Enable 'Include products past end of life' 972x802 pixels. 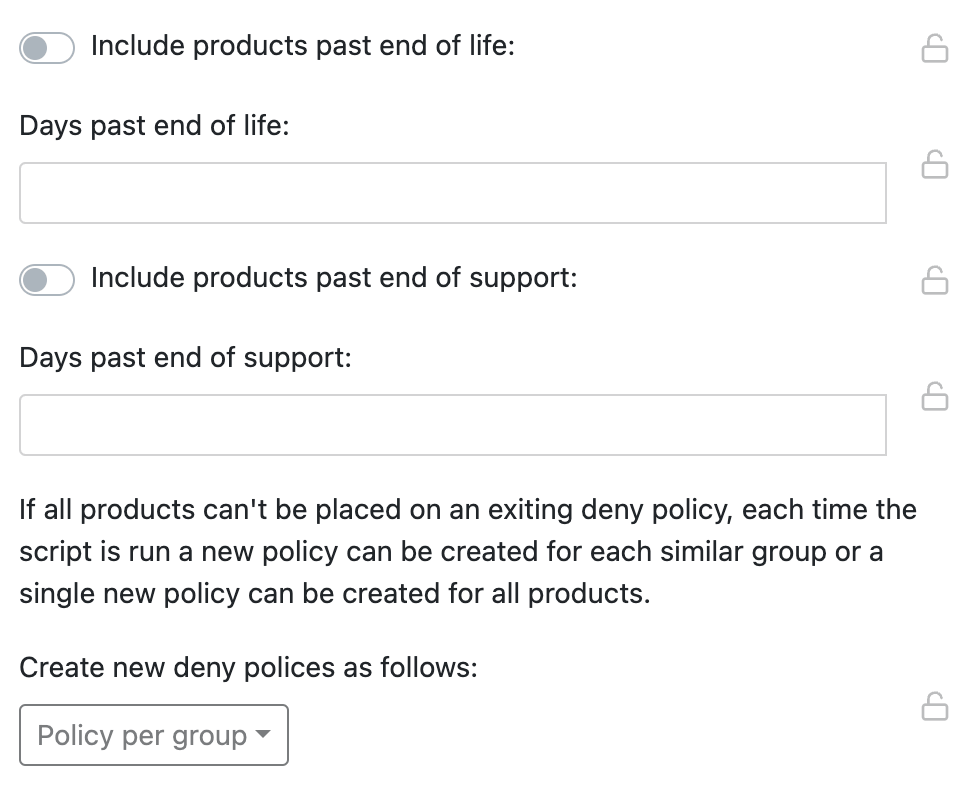(x=46, y=46)
